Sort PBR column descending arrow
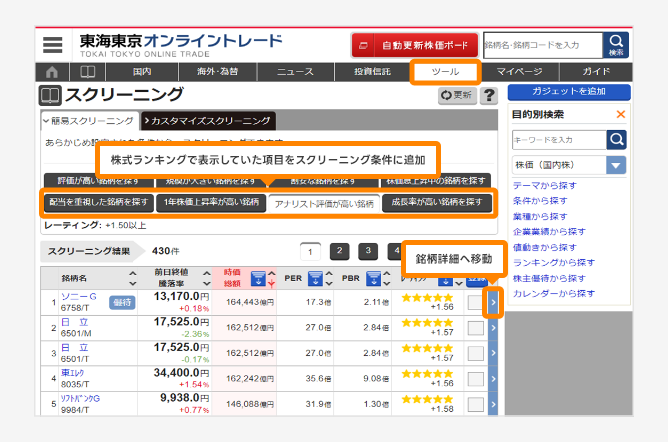This screenshot has height=442, width=668. click(x=386, y=283)
